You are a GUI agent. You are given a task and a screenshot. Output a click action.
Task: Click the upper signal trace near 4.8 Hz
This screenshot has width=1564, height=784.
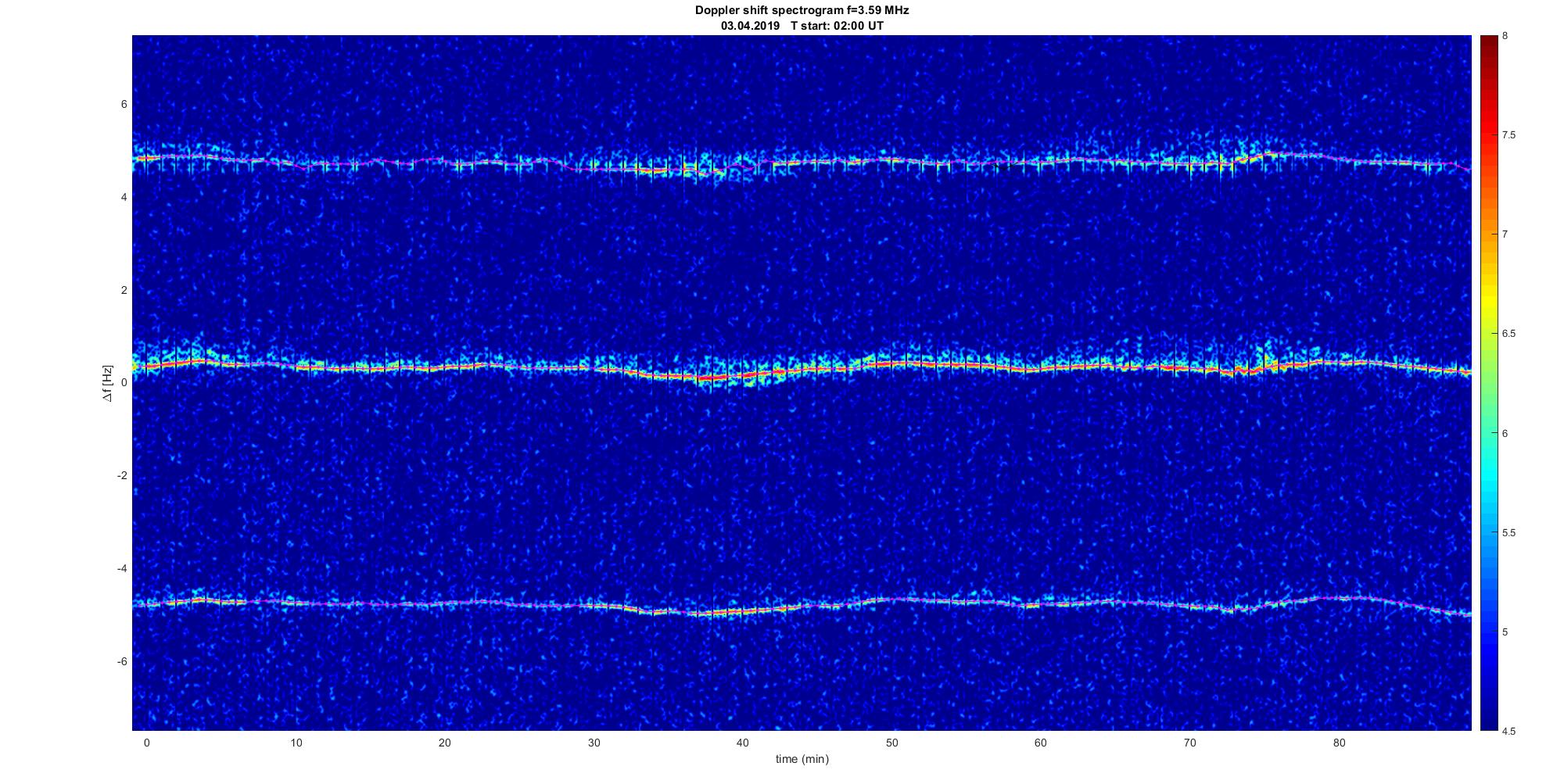(782, 163)
